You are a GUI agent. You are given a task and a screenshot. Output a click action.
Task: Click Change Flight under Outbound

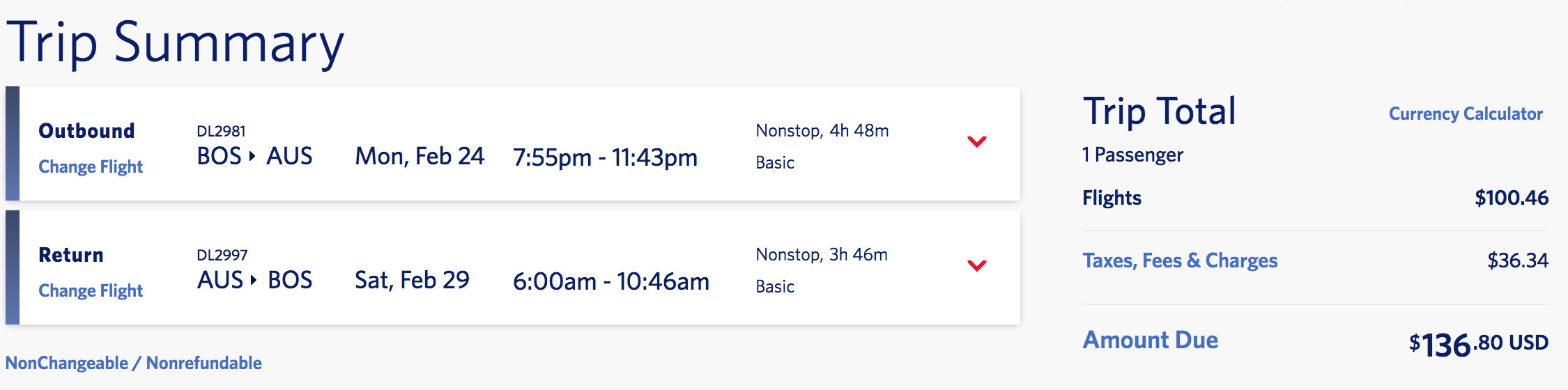point(91,167)
